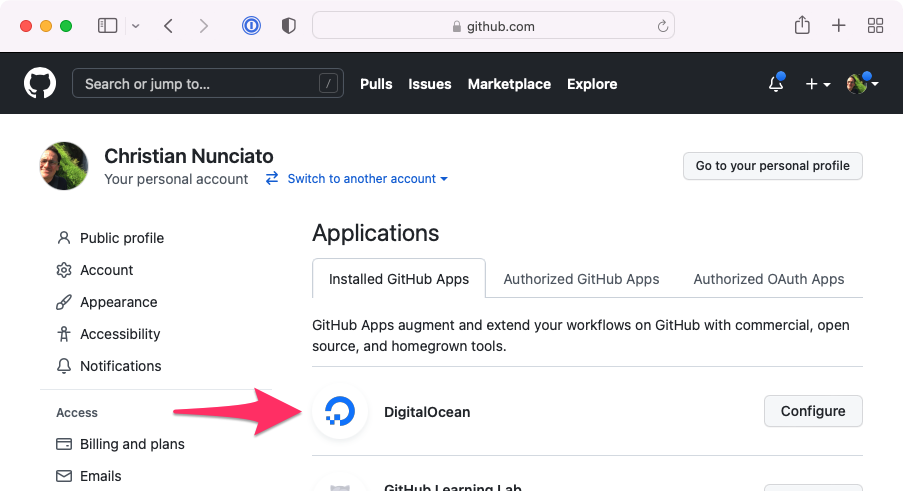Click the Applications page heading
Viewport: 903px width, 491px height.
point(375,233)
